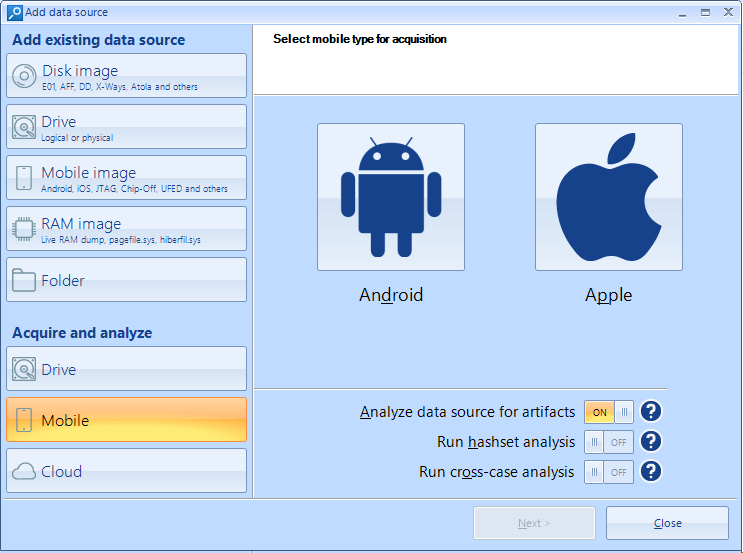The width and height of the screenshot is (743, 553).
Task: Click the Run hashset analysis label
Action: pyautogui.click(x=506, y=442)
